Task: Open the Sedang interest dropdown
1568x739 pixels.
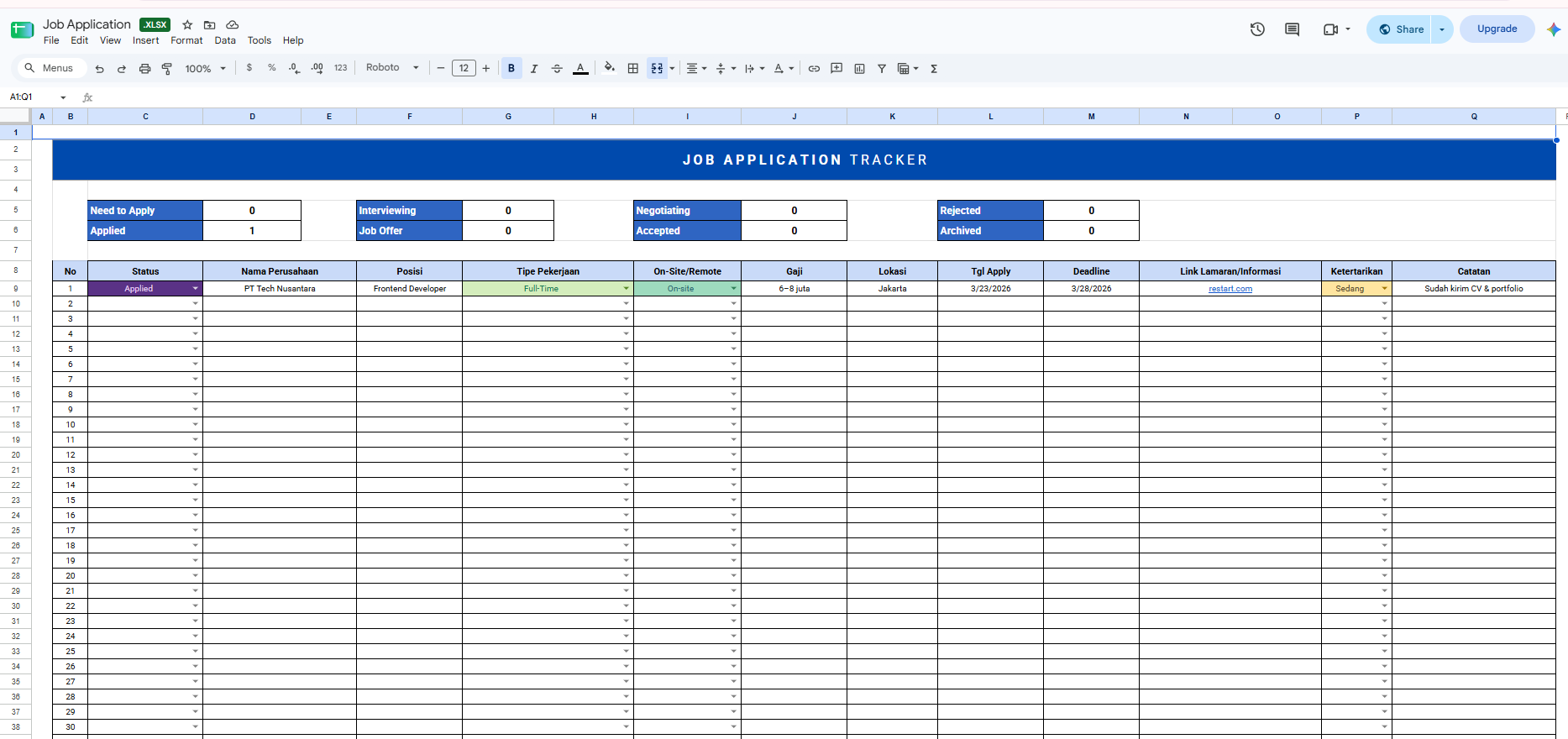Action: (1385, 289)
